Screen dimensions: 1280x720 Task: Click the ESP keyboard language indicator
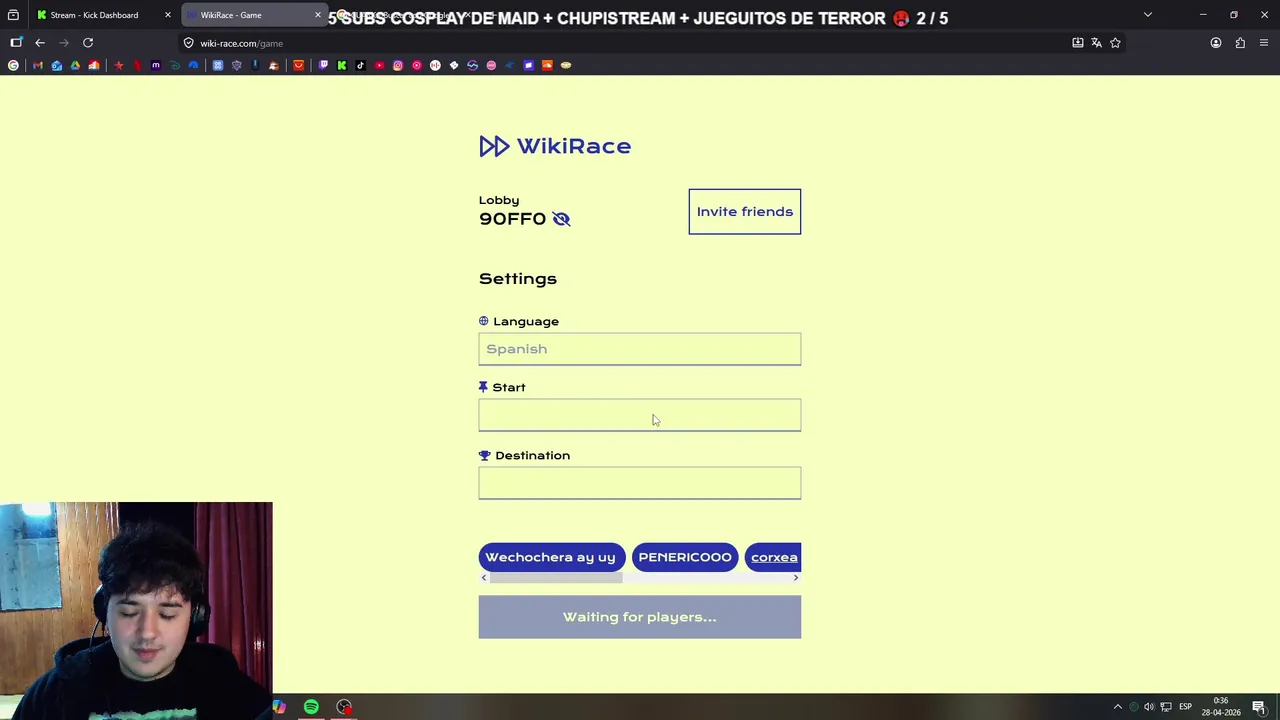click(1186, 707)
